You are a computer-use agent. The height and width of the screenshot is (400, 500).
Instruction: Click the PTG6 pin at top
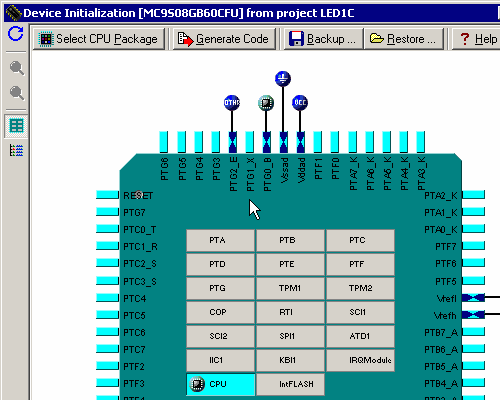(164, 142)
